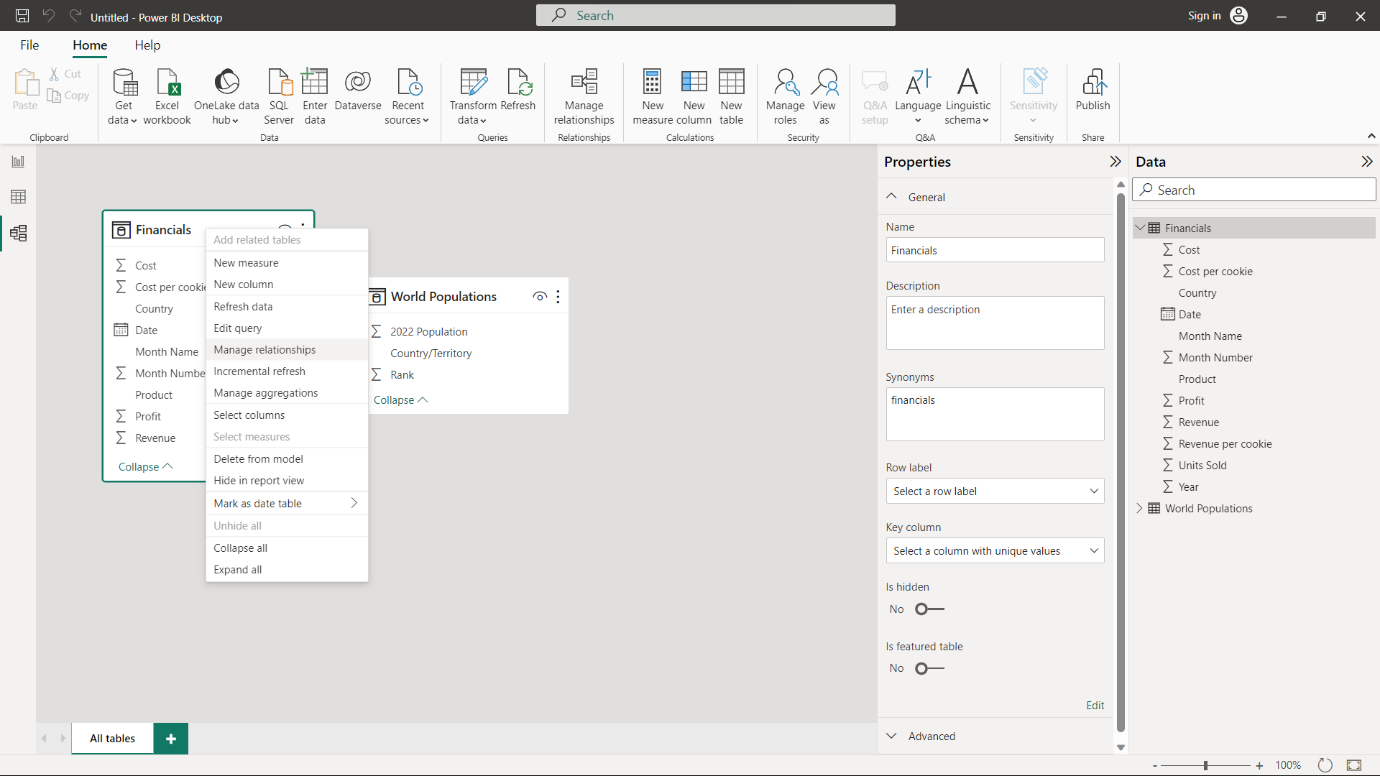Click the Description text area
Screen dimensions: 1380x776
click(995, 323)
